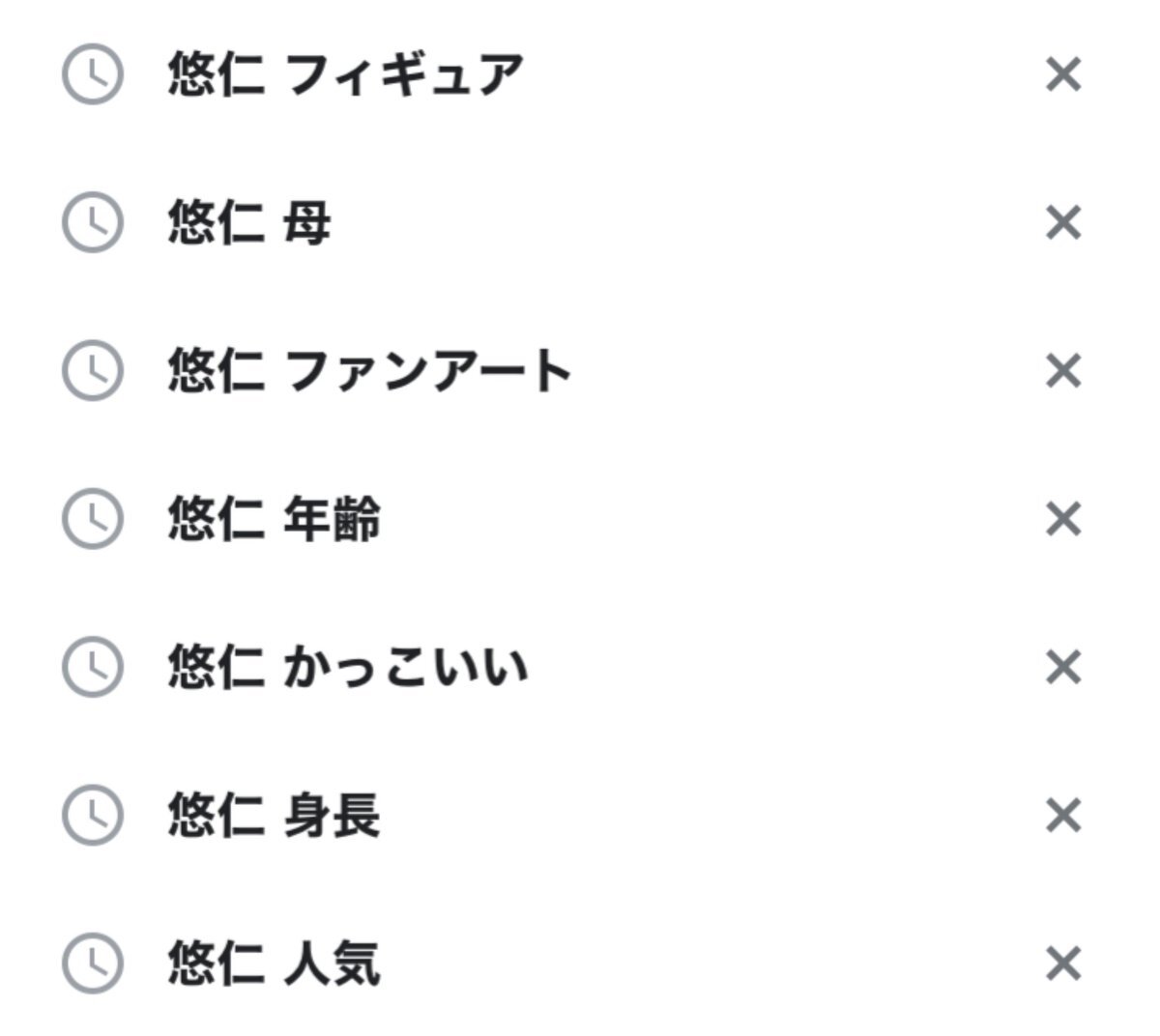Open the 悠仁 かっこいい search text
This screenshot has height=1036, width=1160.
click(348, 667)
